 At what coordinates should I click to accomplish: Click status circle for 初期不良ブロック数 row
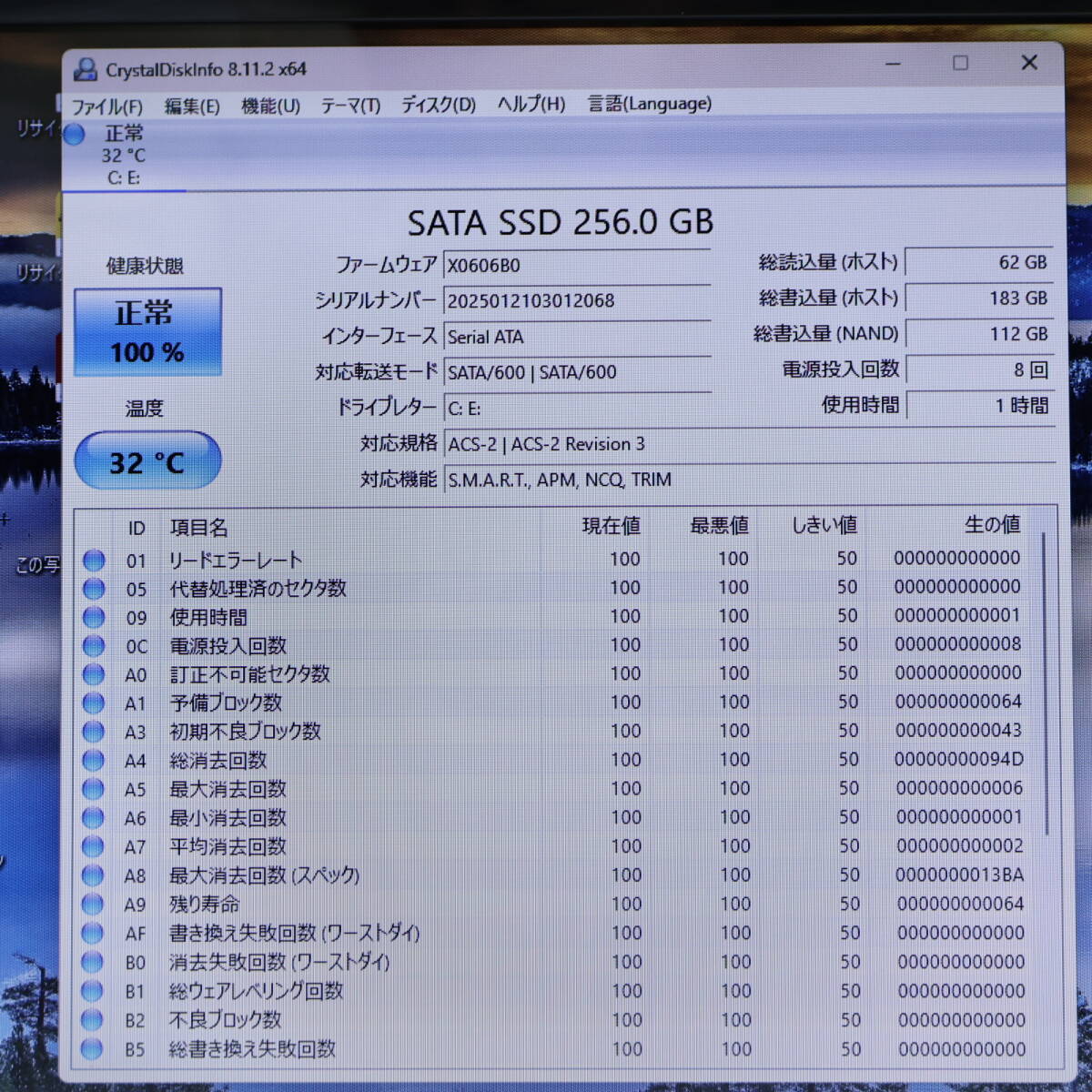(94, 732)
